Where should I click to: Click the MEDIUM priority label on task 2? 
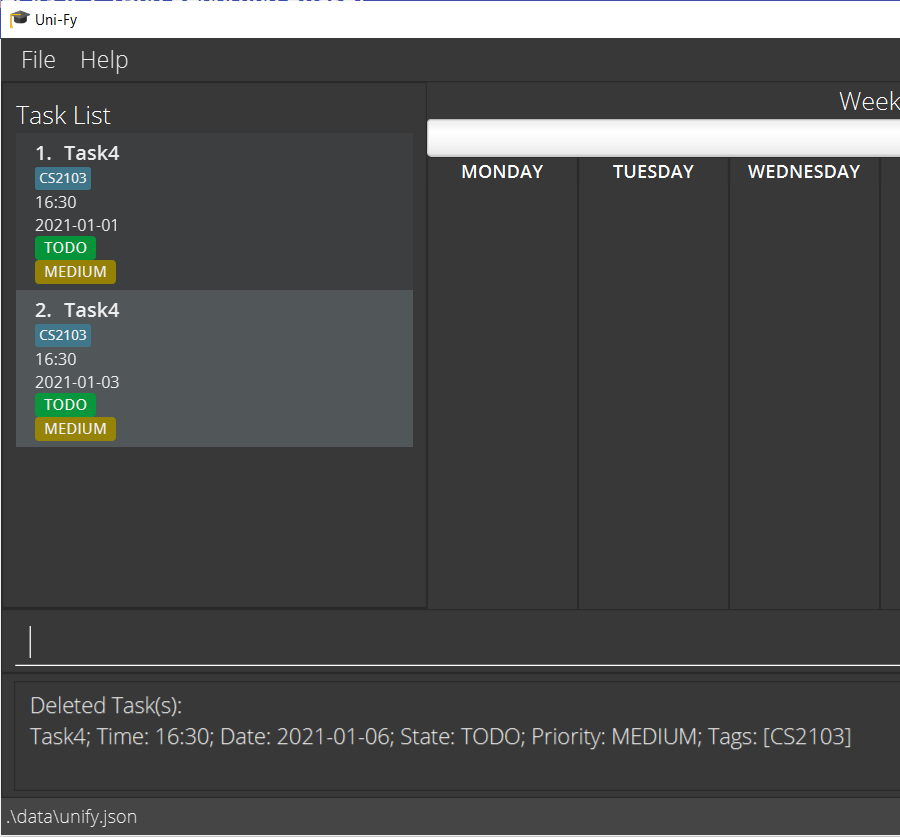(x=75, y=429)
